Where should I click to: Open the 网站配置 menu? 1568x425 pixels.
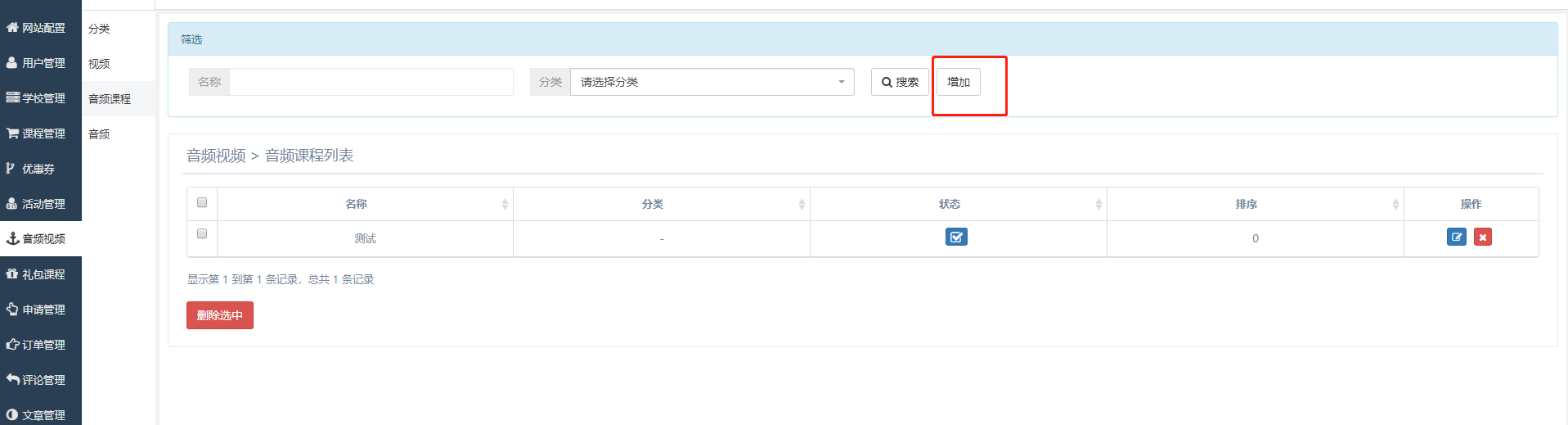[x=41, y=28]
